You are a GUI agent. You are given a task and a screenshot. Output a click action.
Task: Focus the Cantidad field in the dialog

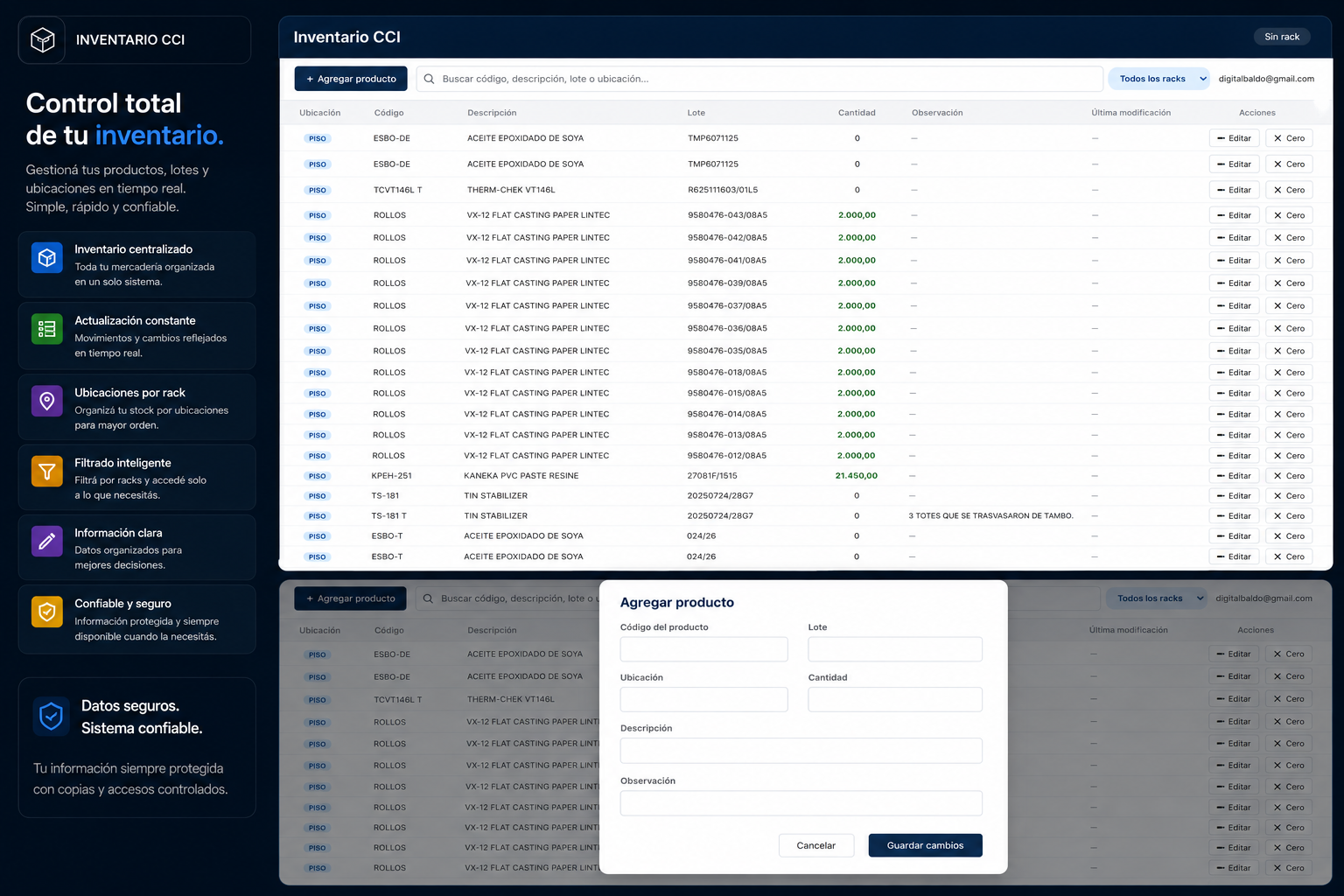click(x=895, y=699)
